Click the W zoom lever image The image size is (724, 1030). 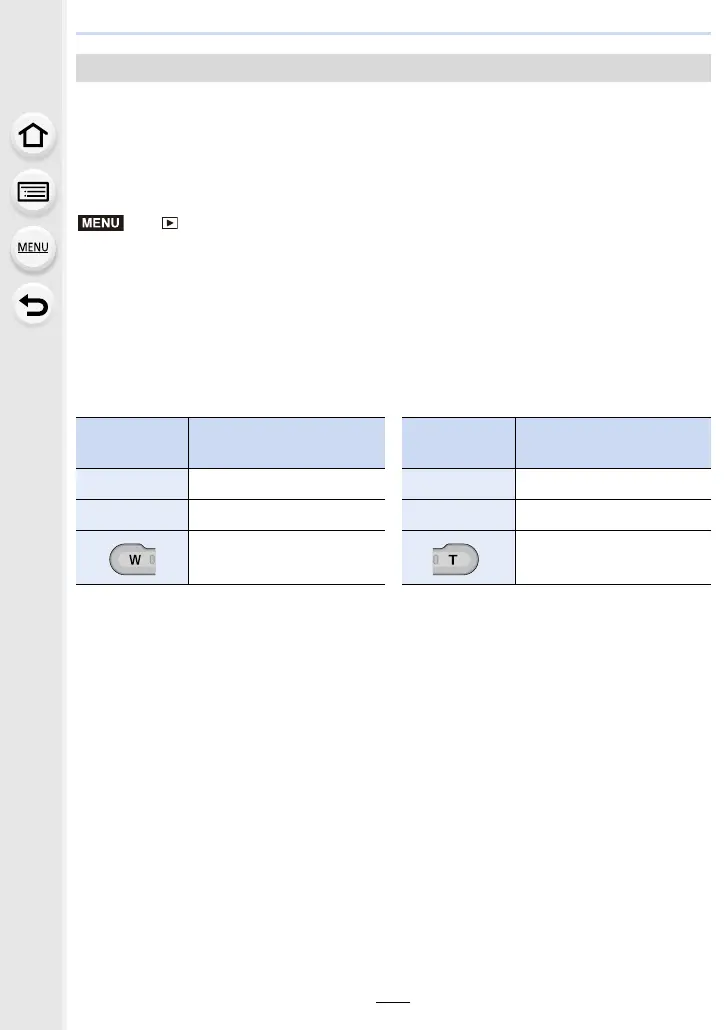(133, 559)
